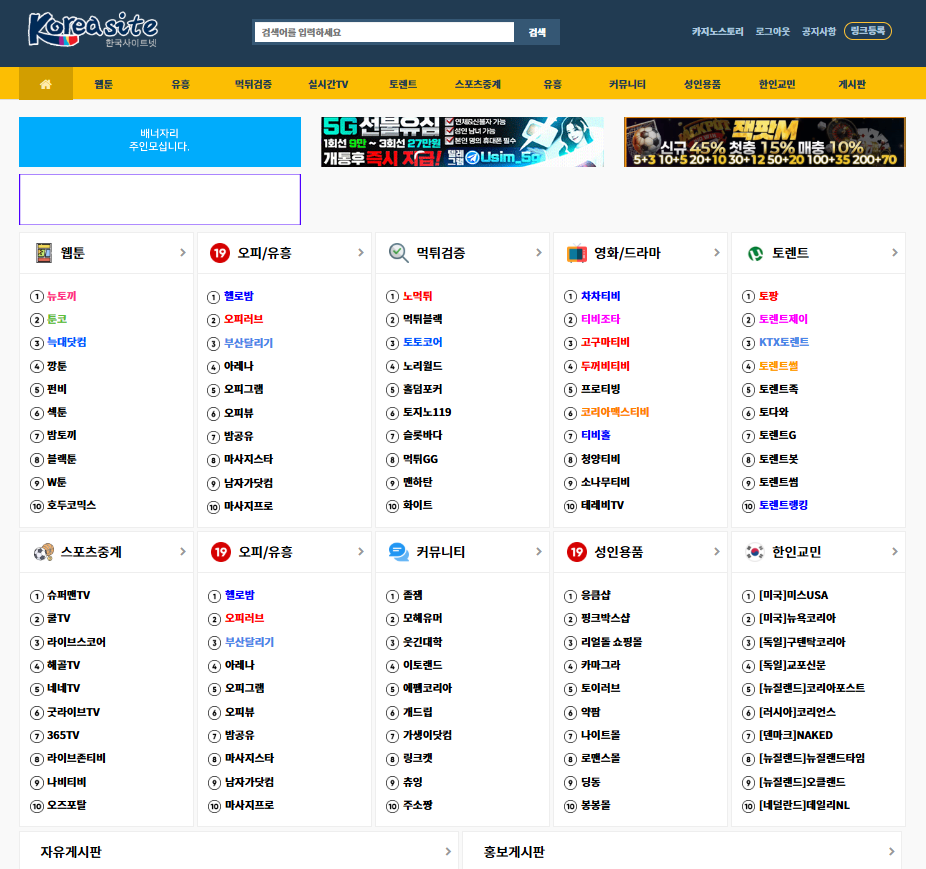Viewport: 926px width, 869px height.
Task: Open the 먹튀검증 menu item
Action: click(253, 84)
